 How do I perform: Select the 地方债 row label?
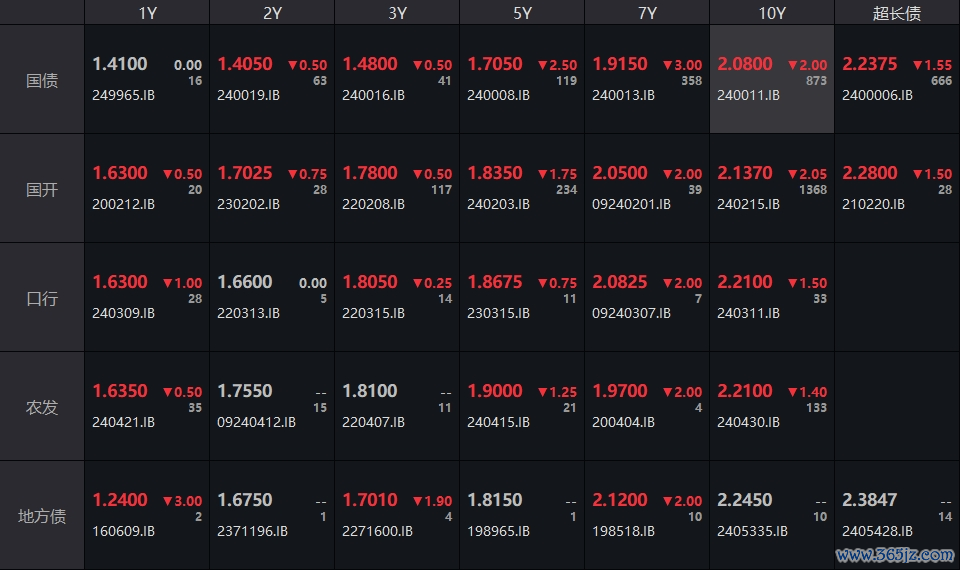[x=42, y=516]
